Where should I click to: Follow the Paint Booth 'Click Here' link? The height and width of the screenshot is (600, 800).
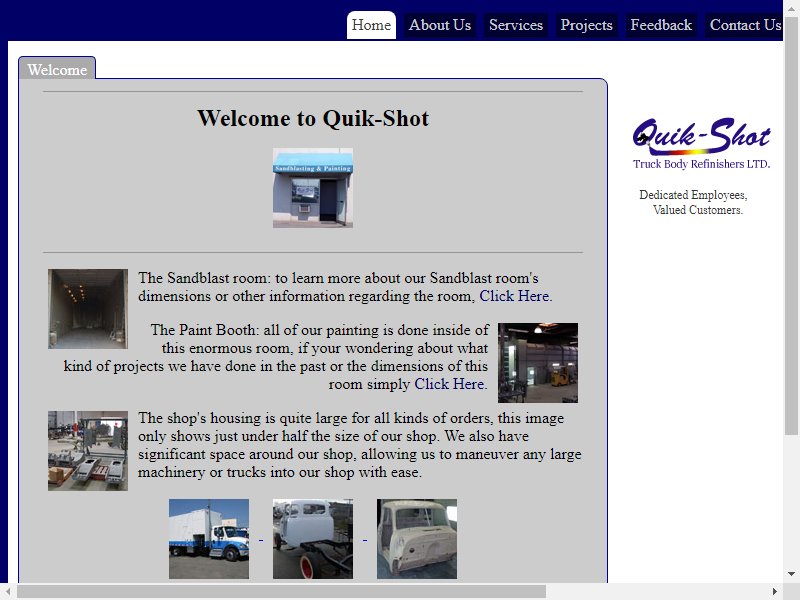click(451, 384)
